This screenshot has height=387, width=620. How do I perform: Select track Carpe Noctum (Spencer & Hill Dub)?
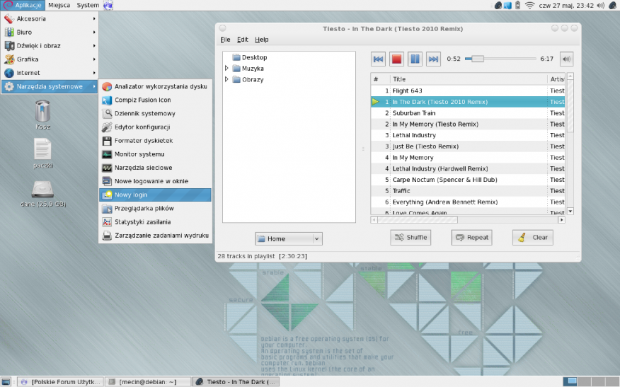[468, 179]
